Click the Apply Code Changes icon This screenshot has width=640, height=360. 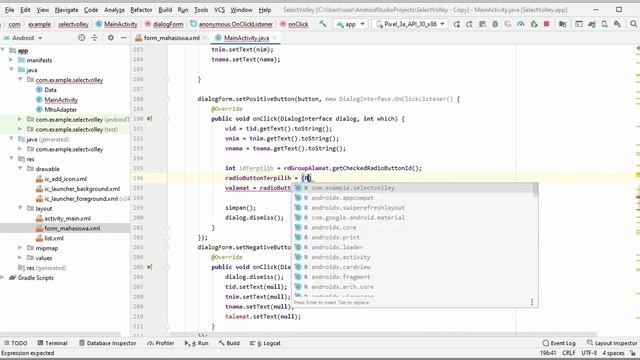482,24
